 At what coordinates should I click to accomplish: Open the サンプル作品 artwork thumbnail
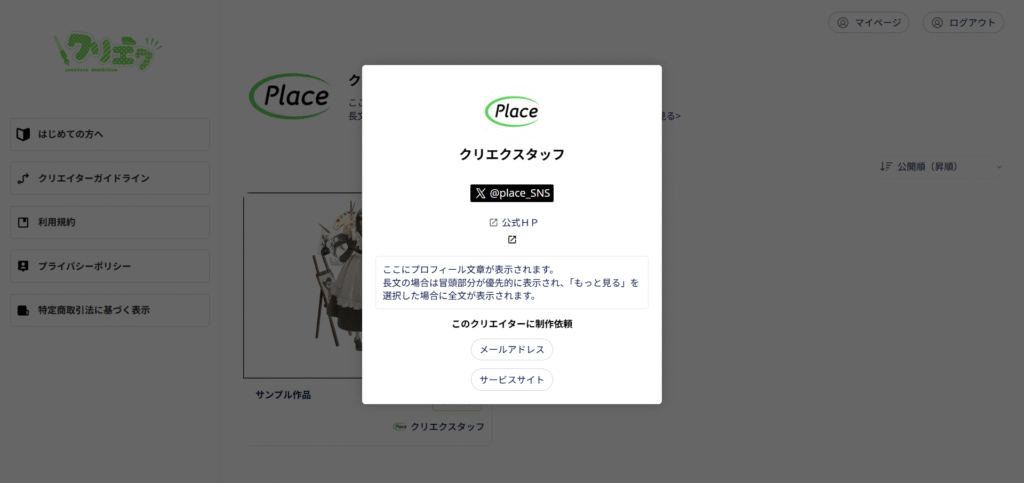(303, 285)
